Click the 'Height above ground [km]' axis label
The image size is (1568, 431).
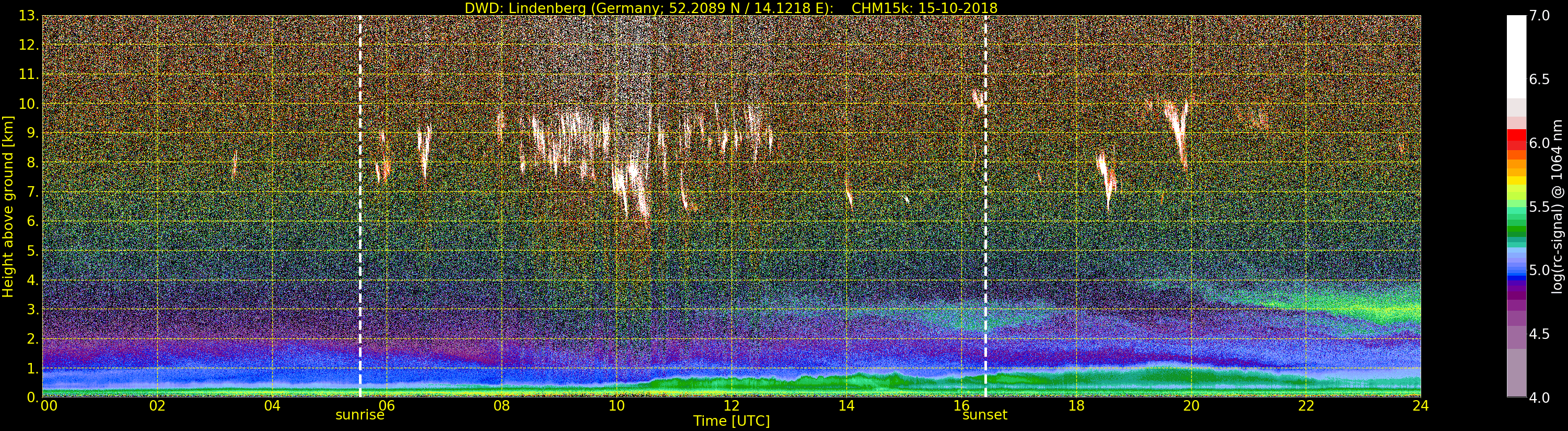8,206
